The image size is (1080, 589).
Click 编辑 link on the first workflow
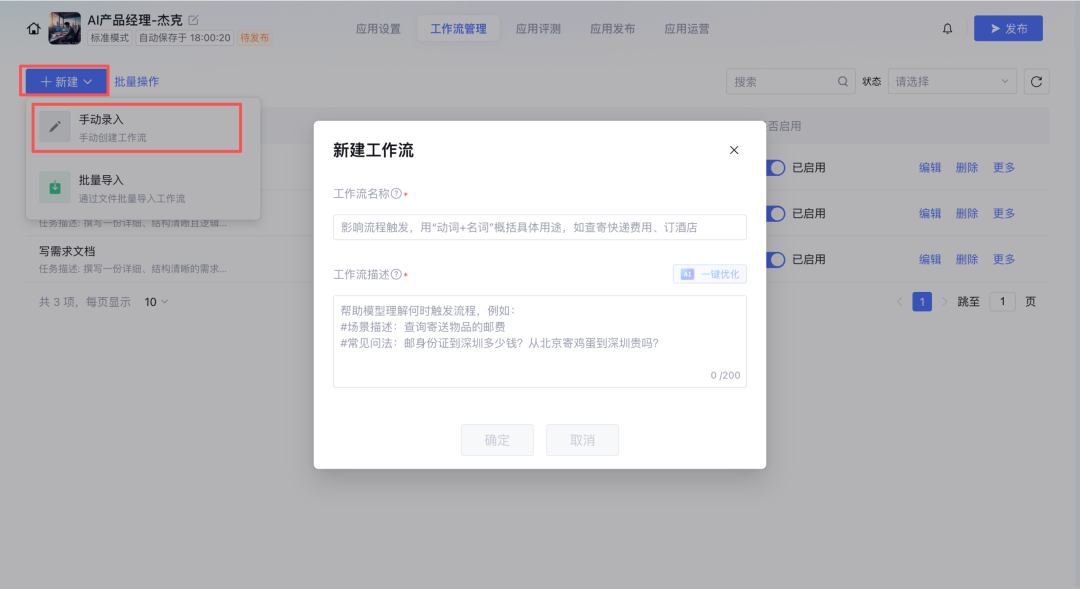(x=929, y=167)
